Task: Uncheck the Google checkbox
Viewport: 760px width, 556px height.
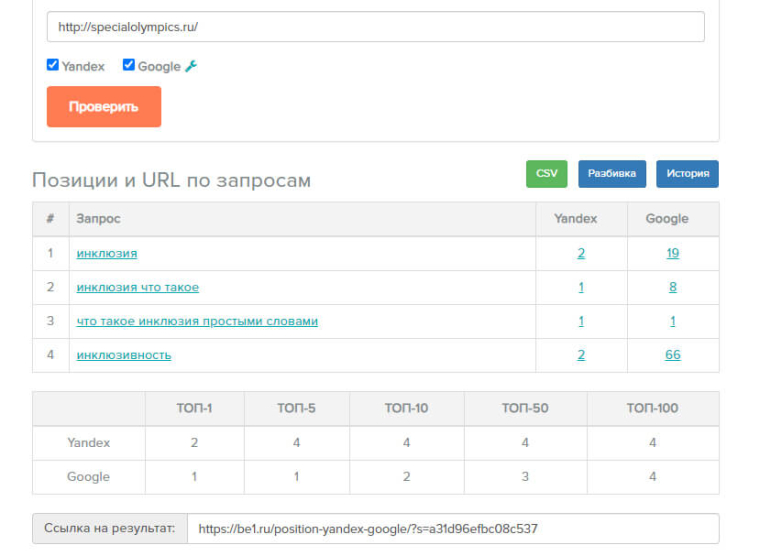Action: tap(129, 65)
